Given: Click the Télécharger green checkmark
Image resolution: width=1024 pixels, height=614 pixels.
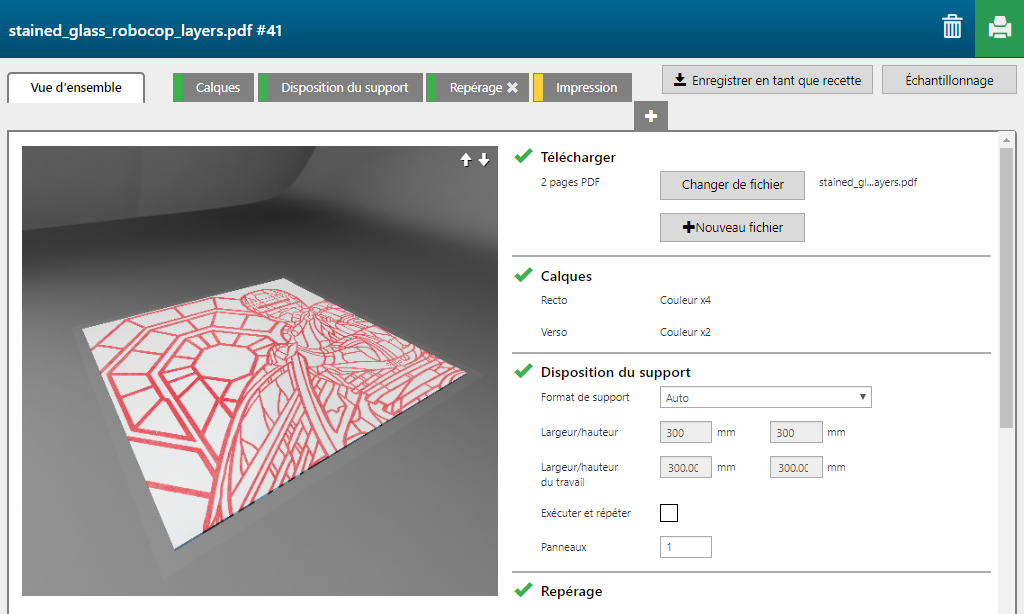Looking at the screenshot, I should (523, 156).
